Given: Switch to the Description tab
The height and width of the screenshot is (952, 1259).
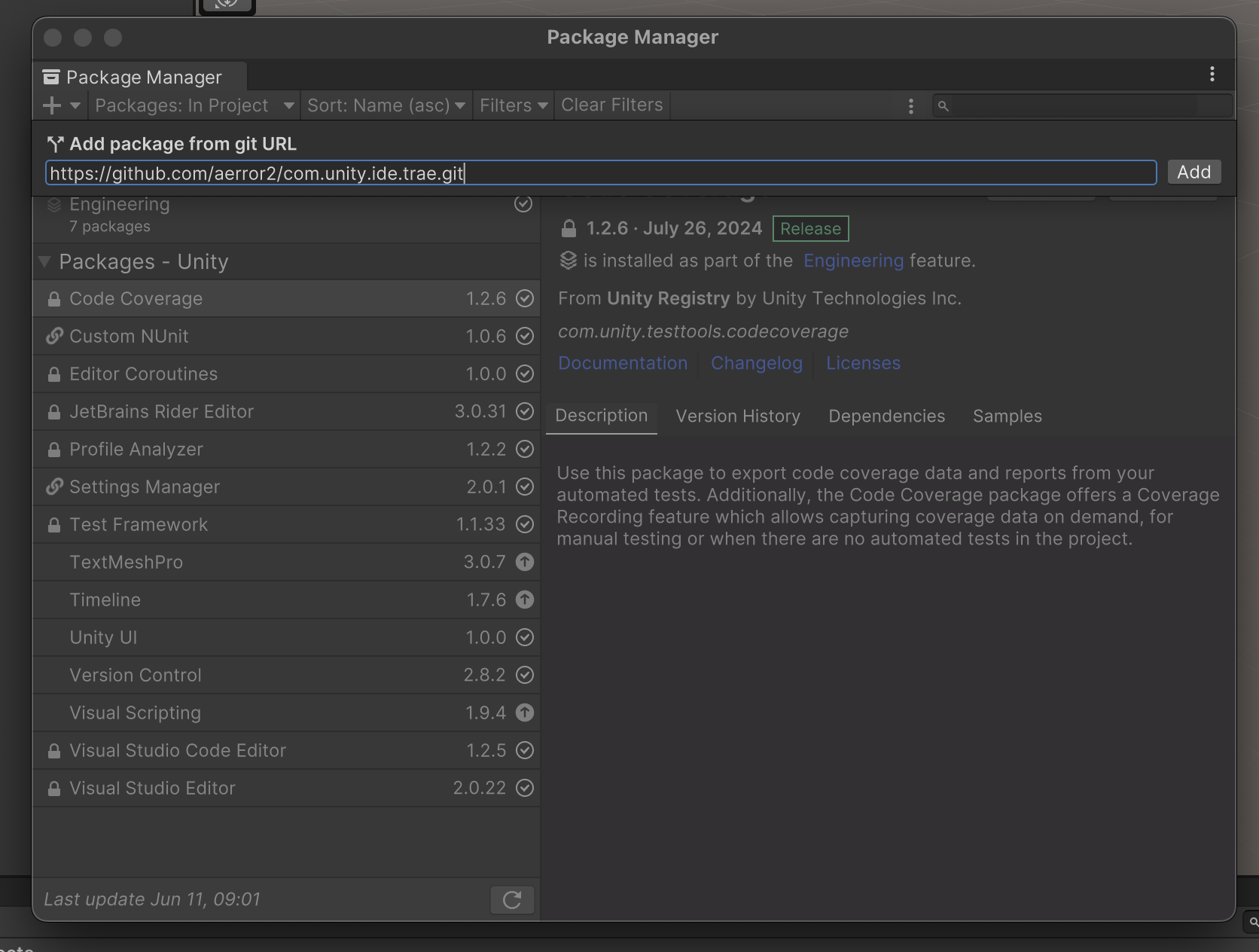Looking at the screenshot, I should click(602, 416).
